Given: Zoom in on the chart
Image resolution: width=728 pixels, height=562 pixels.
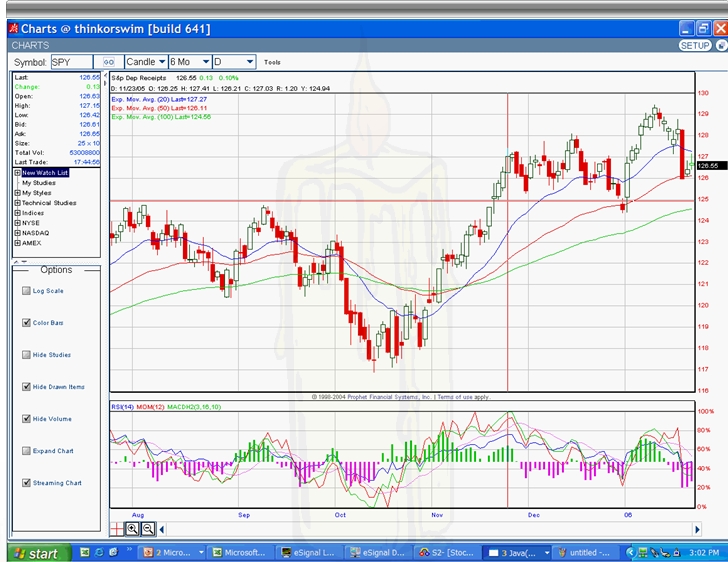Looking at the screenshot, I should 132,529.
